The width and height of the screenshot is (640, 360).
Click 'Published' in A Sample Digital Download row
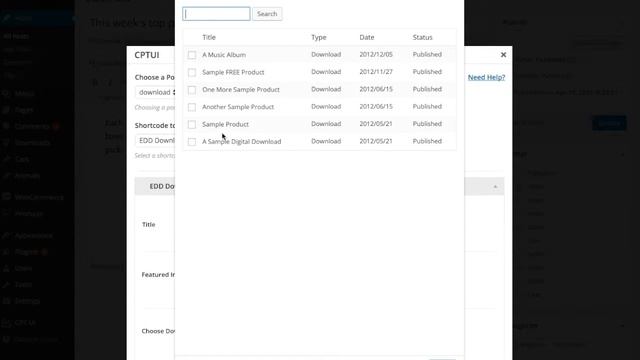(x=427, y=141)
